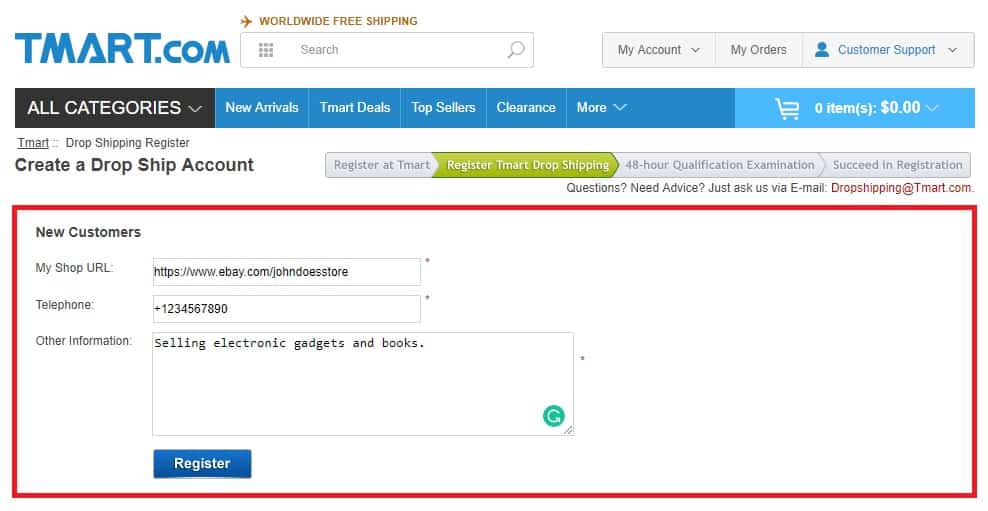Click the magnifier search icon
This screenshot has width=988, height=511.
[516, 50]
